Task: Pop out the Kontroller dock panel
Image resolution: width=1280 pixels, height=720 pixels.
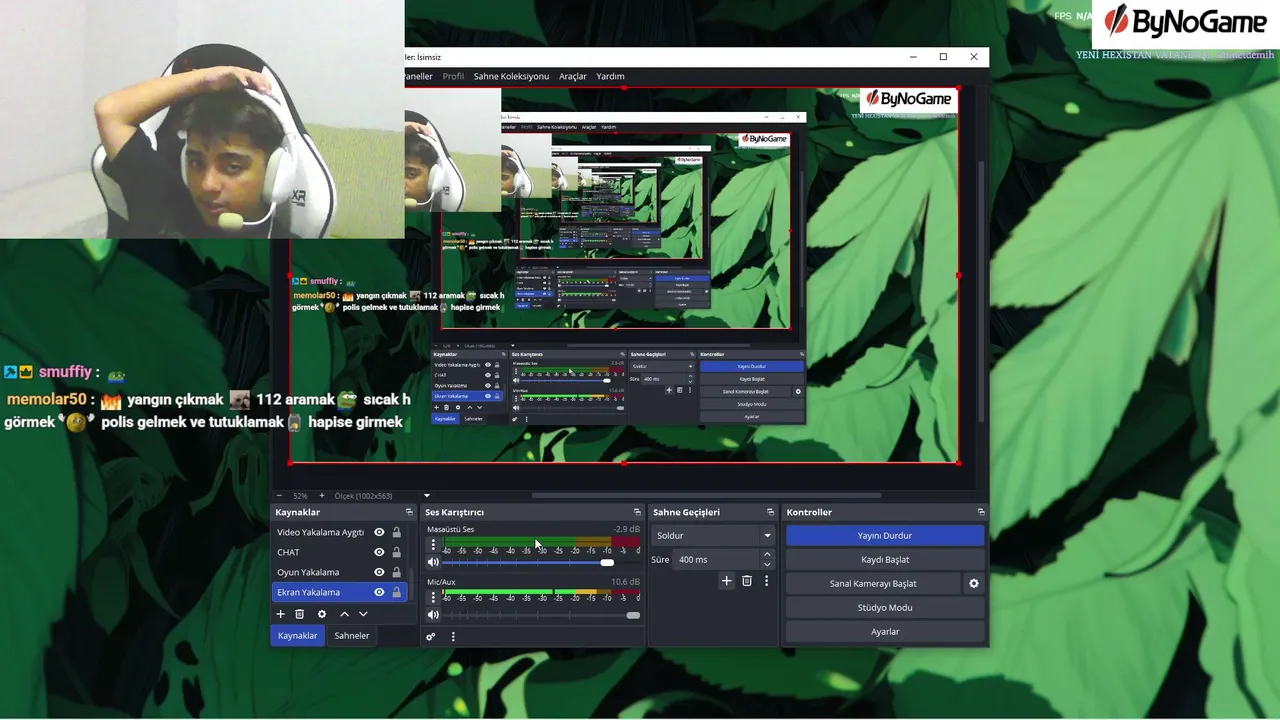Action: [981, 512]
